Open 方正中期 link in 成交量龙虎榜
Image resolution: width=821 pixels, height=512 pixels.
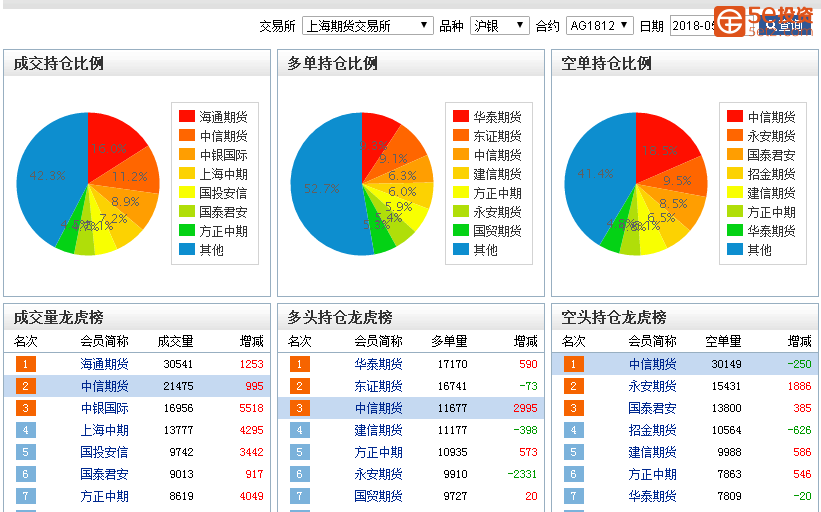point(104,496)
